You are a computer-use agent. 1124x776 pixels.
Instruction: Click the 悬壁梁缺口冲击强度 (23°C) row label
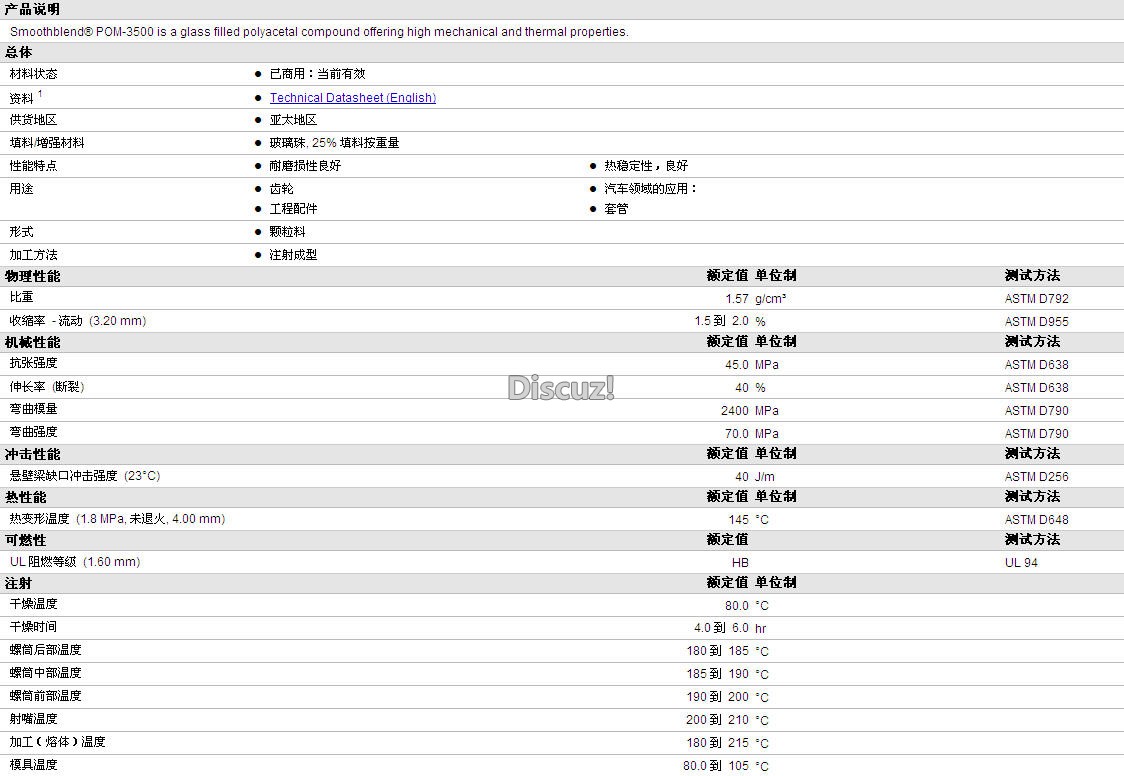85,475
